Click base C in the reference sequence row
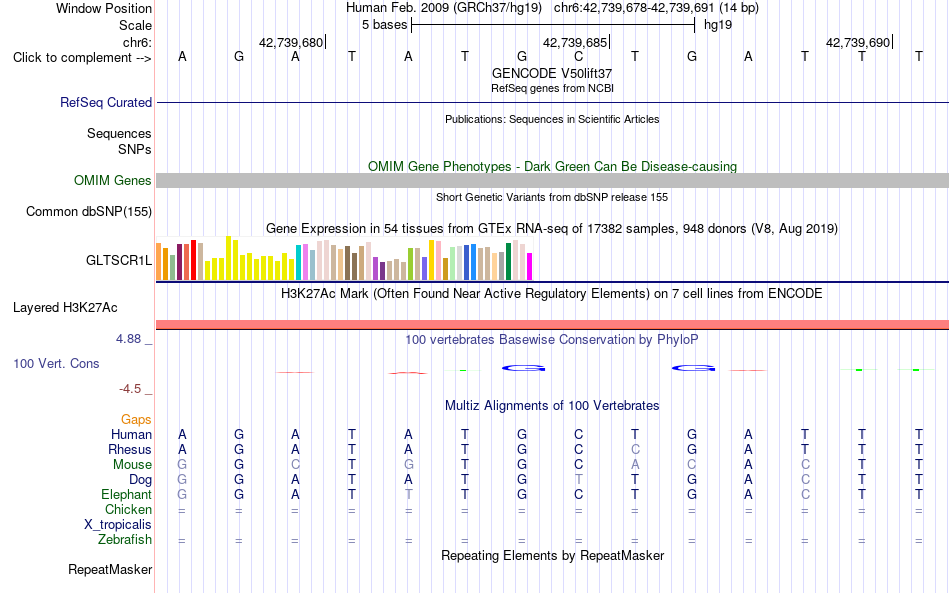This screenshot has width=950, height=593. point(579,57)
